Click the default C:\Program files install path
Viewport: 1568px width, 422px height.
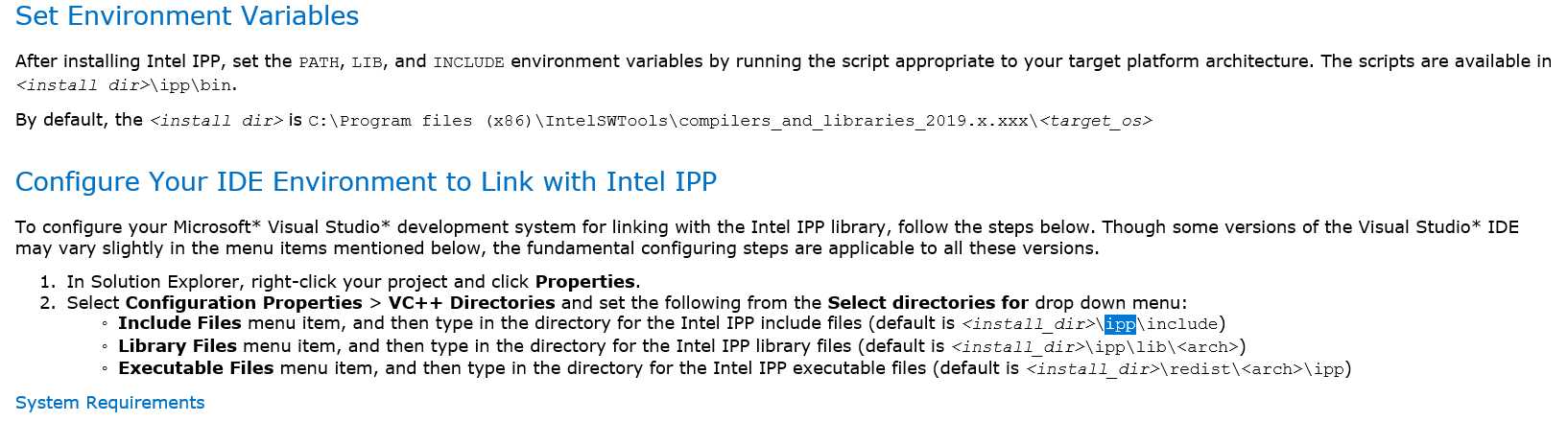tap(672, 122)
